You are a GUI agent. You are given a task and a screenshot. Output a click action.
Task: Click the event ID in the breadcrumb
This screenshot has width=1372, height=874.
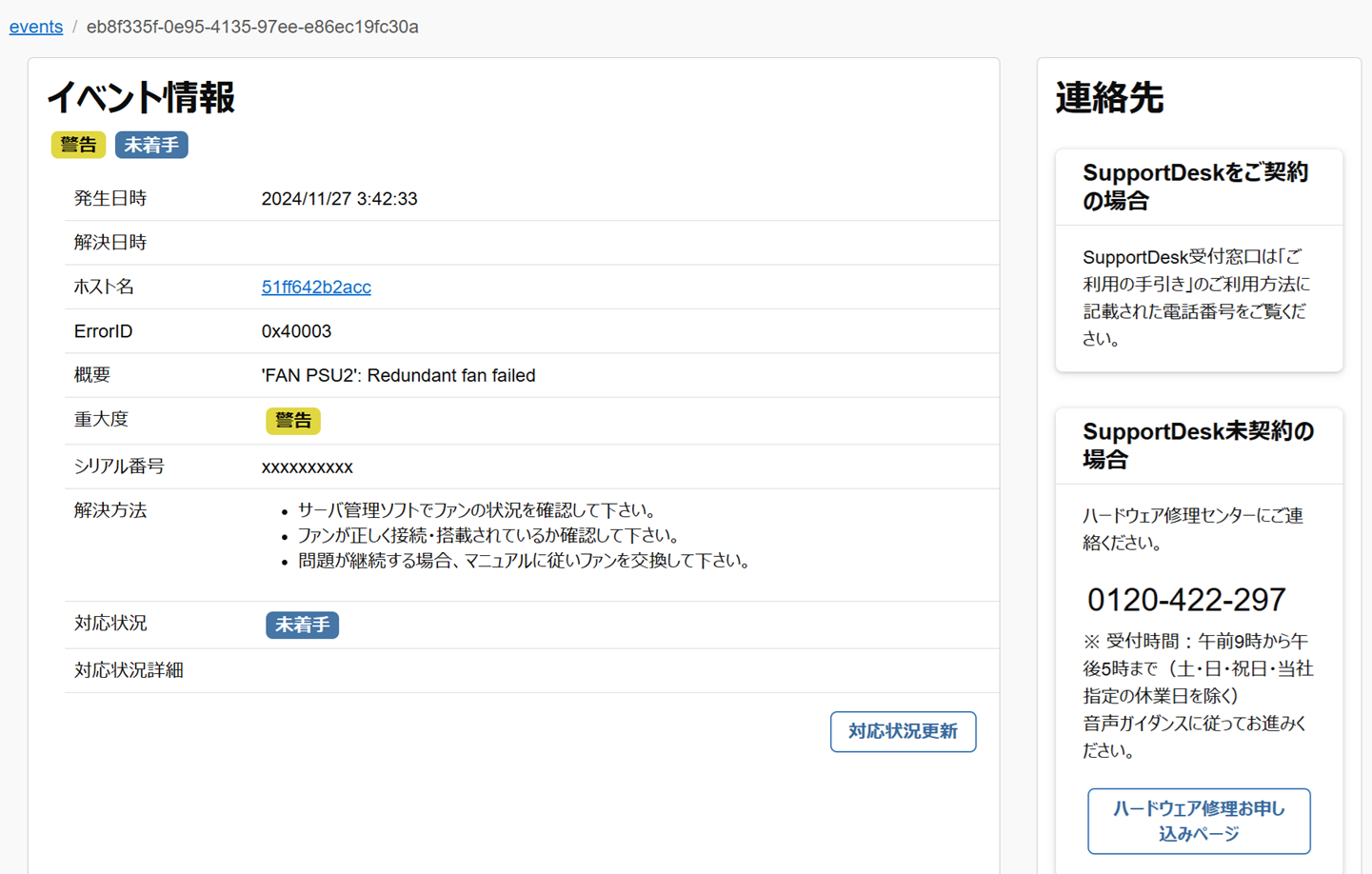pyautogui.click(x=252, y=27)
